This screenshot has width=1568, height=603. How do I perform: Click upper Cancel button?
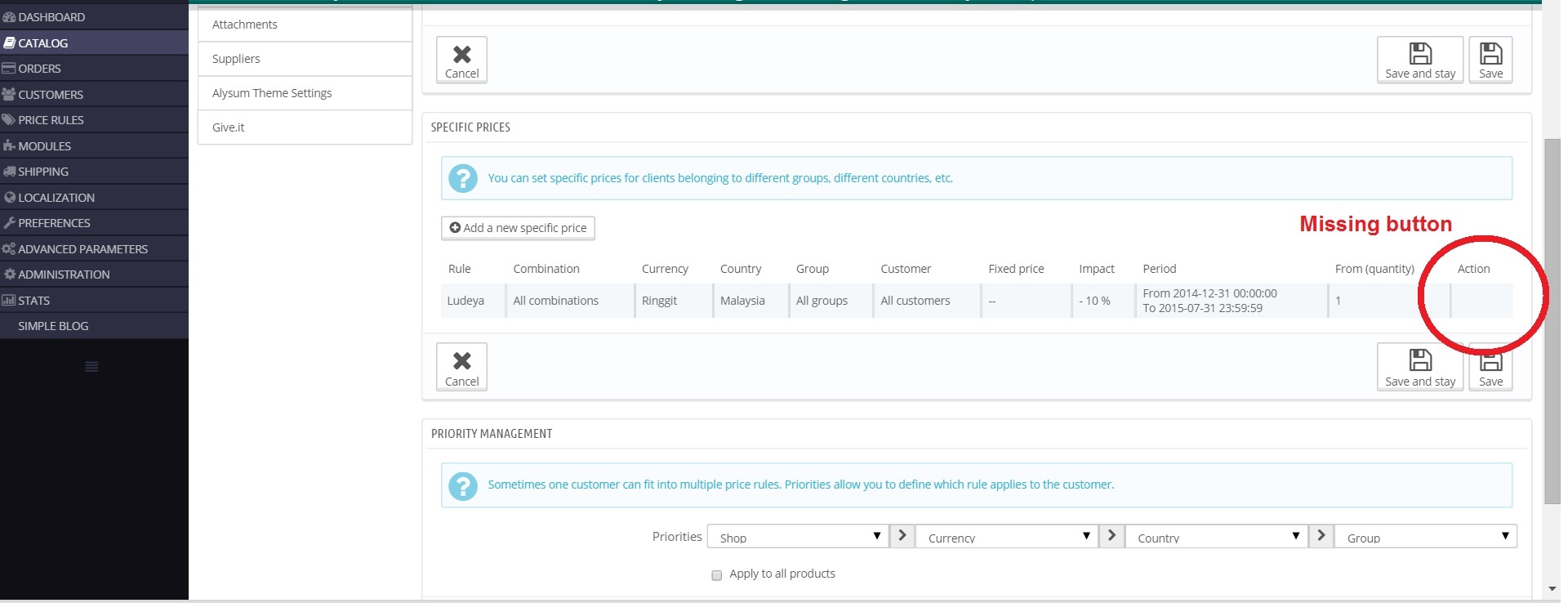pos(461,60)
